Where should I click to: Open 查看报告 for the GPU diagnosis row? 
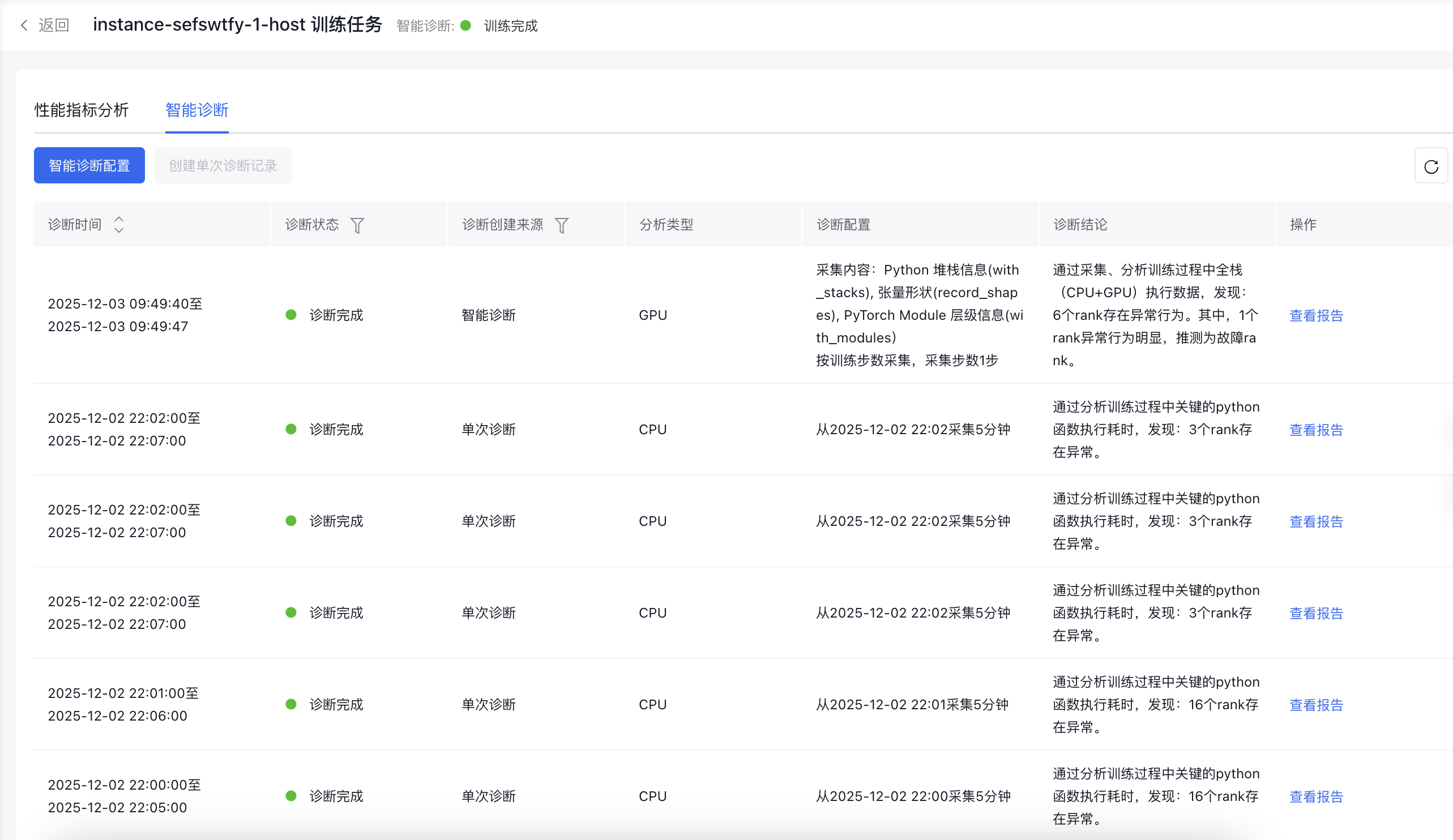coord(1316,315)
